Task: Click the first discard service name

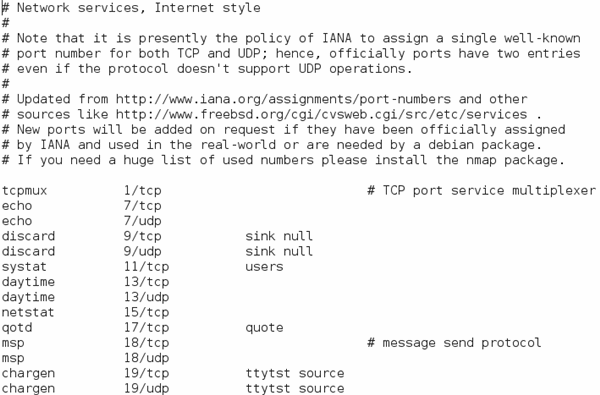Action: (x=28, y=236)
